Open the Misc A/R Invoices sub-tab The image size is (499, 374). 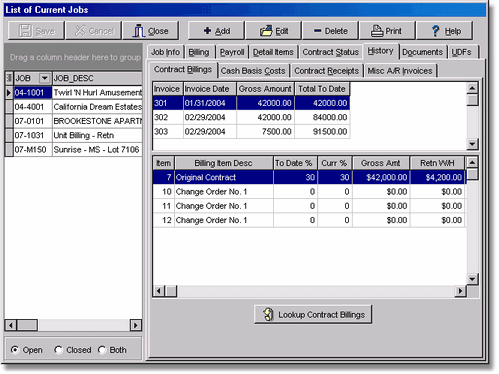pyautogui.click(x=400, y=71)
